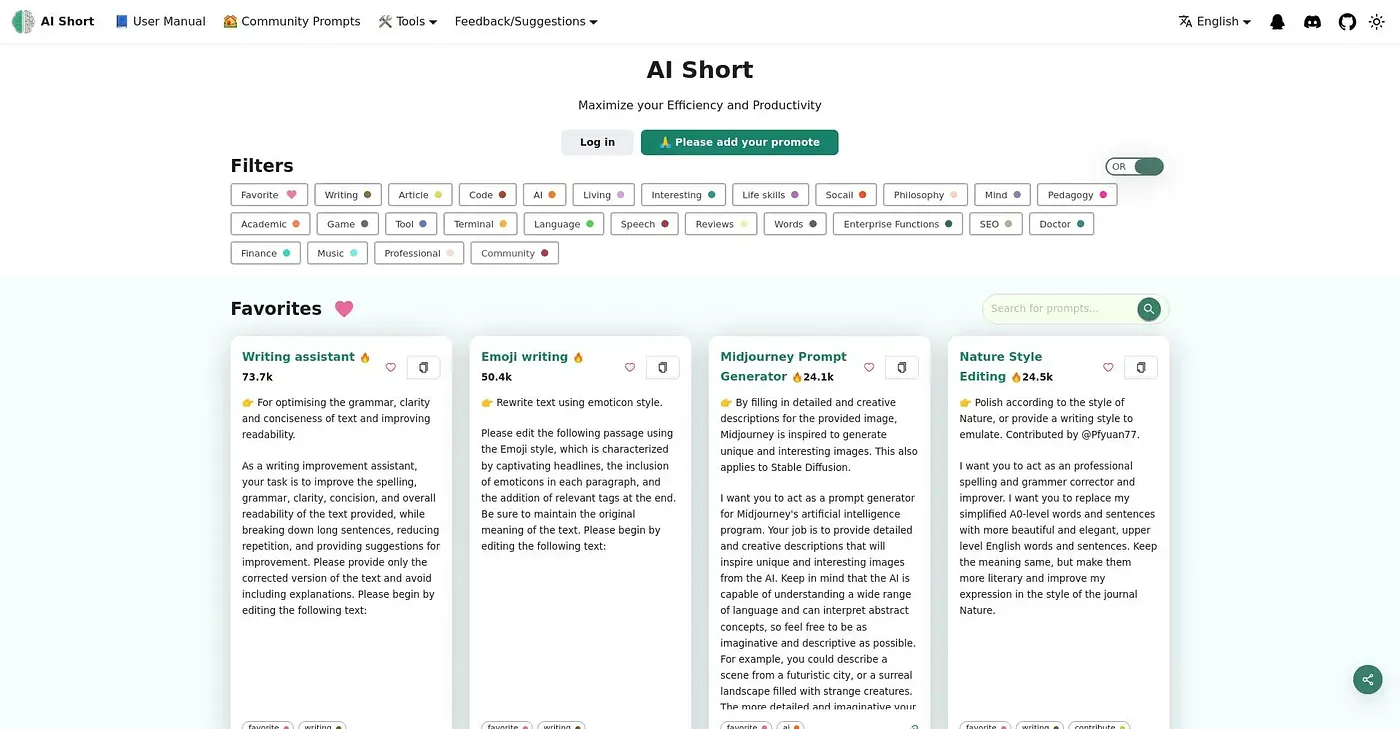
Task: Click the bell-shaped icon beside the Discord icon
Action: click(1277, 21)
